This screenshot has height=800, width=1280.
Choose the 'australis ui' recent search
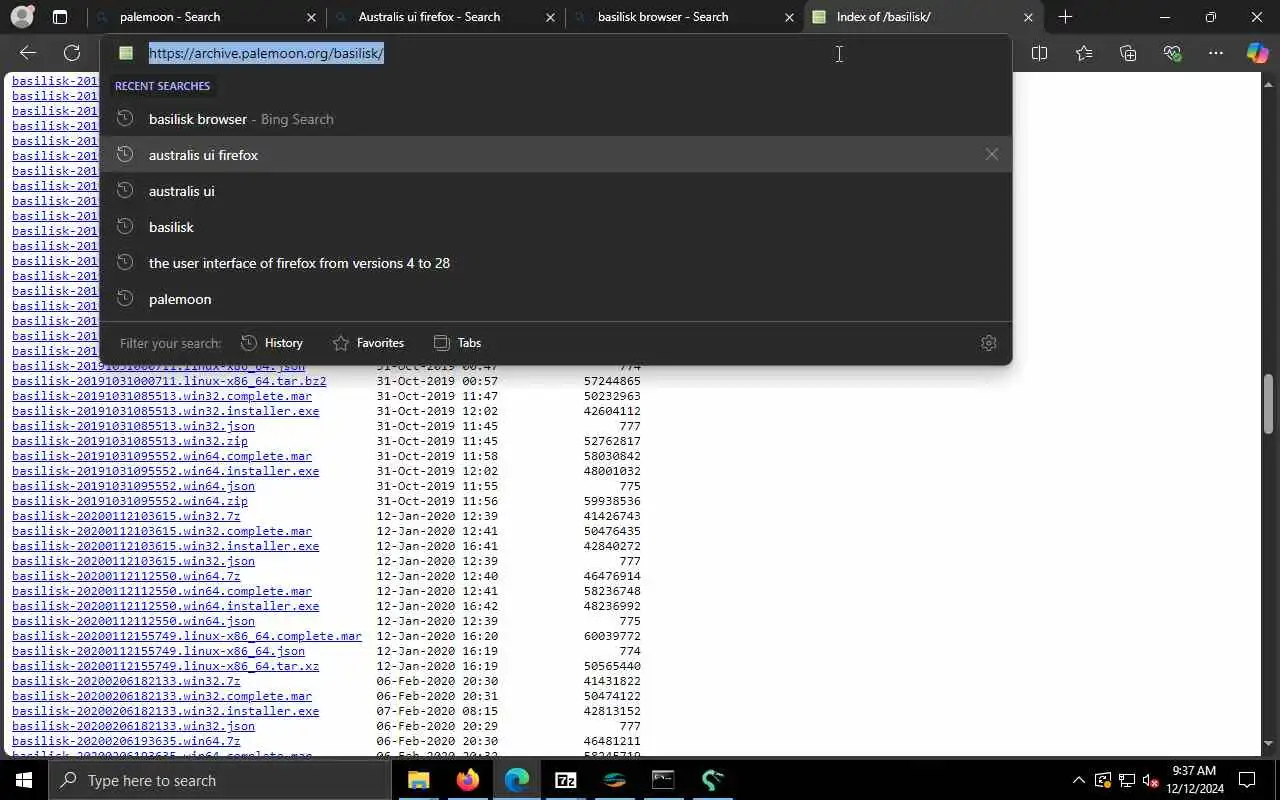coord(556,191)
